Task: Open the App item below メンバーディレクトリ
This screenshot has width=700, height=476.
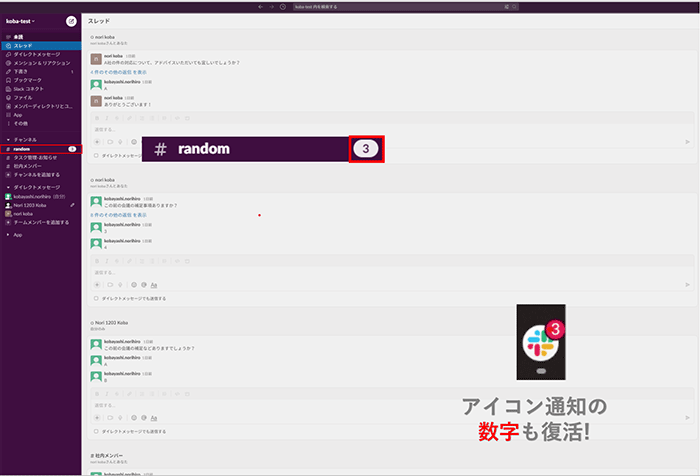Action: 41,115
